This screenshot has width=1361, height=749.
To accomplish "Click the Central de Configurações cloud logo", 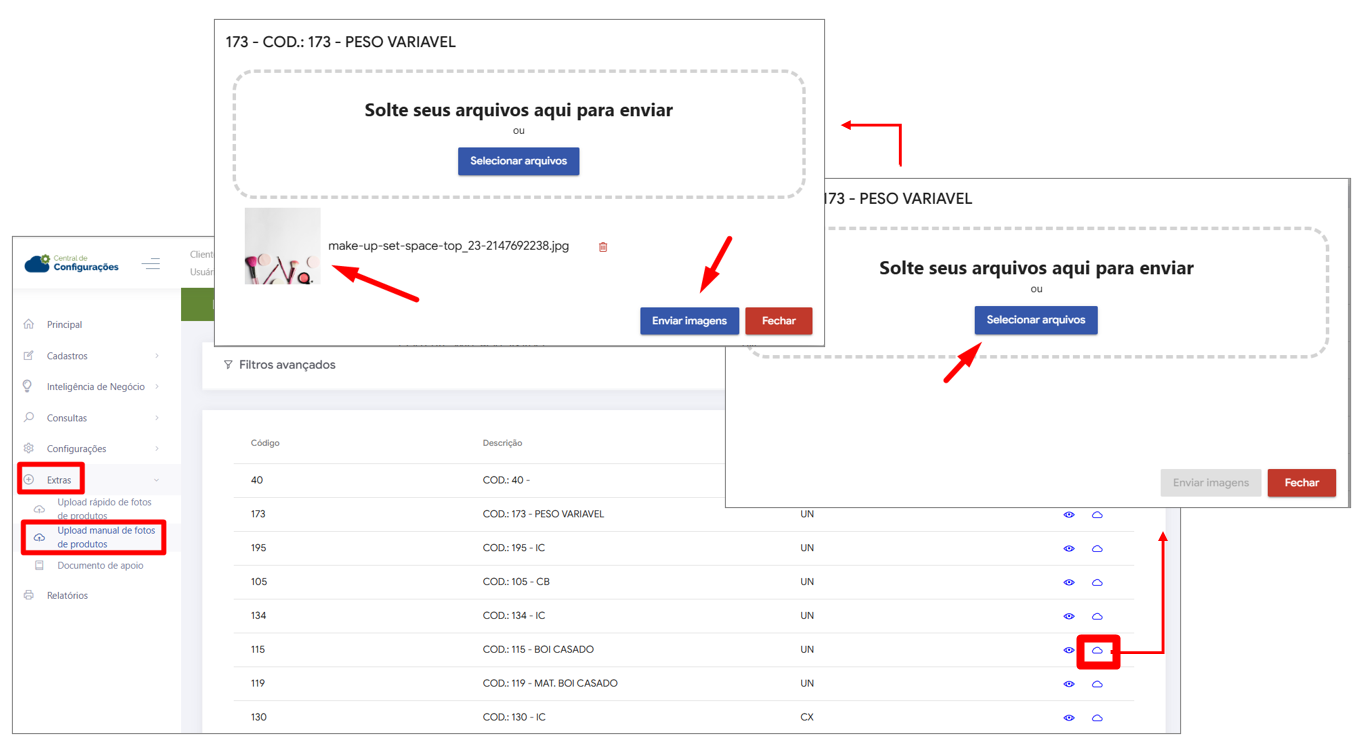I will pyautogui.click(x=37, y=264).
